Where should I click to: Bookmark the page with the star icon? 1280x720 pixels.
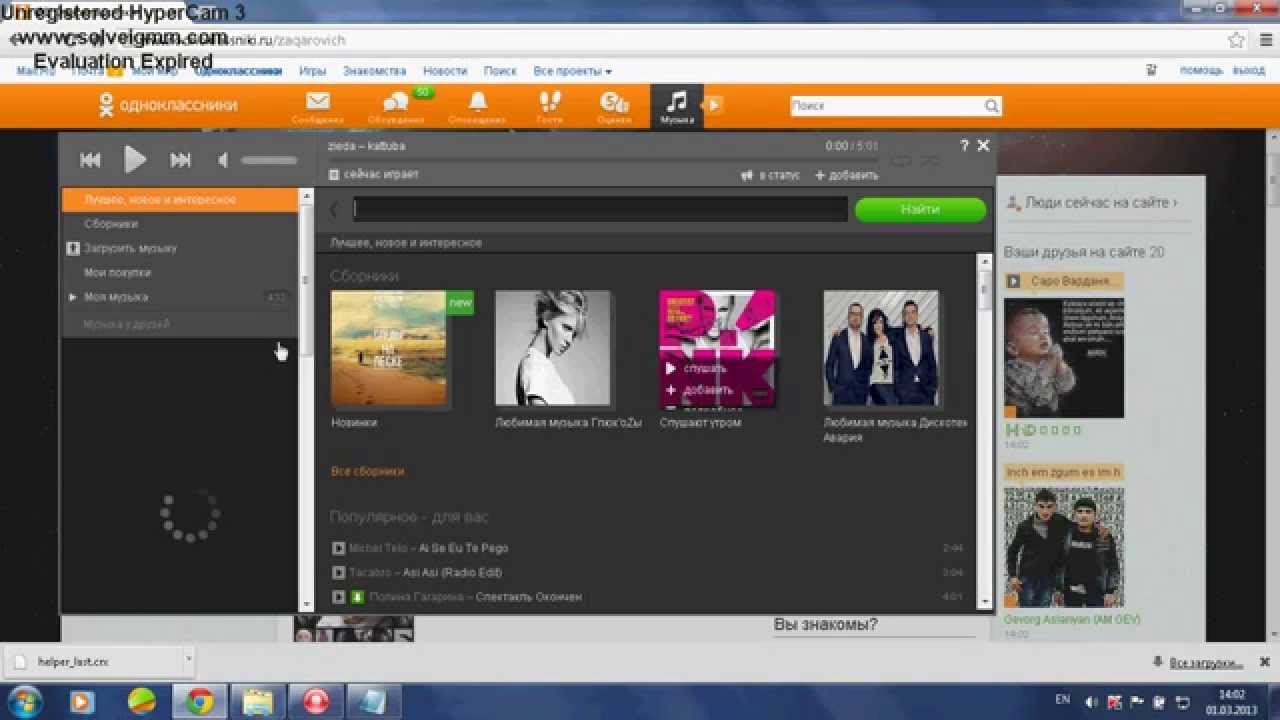pyautogui.click(x=1237, y=41)
